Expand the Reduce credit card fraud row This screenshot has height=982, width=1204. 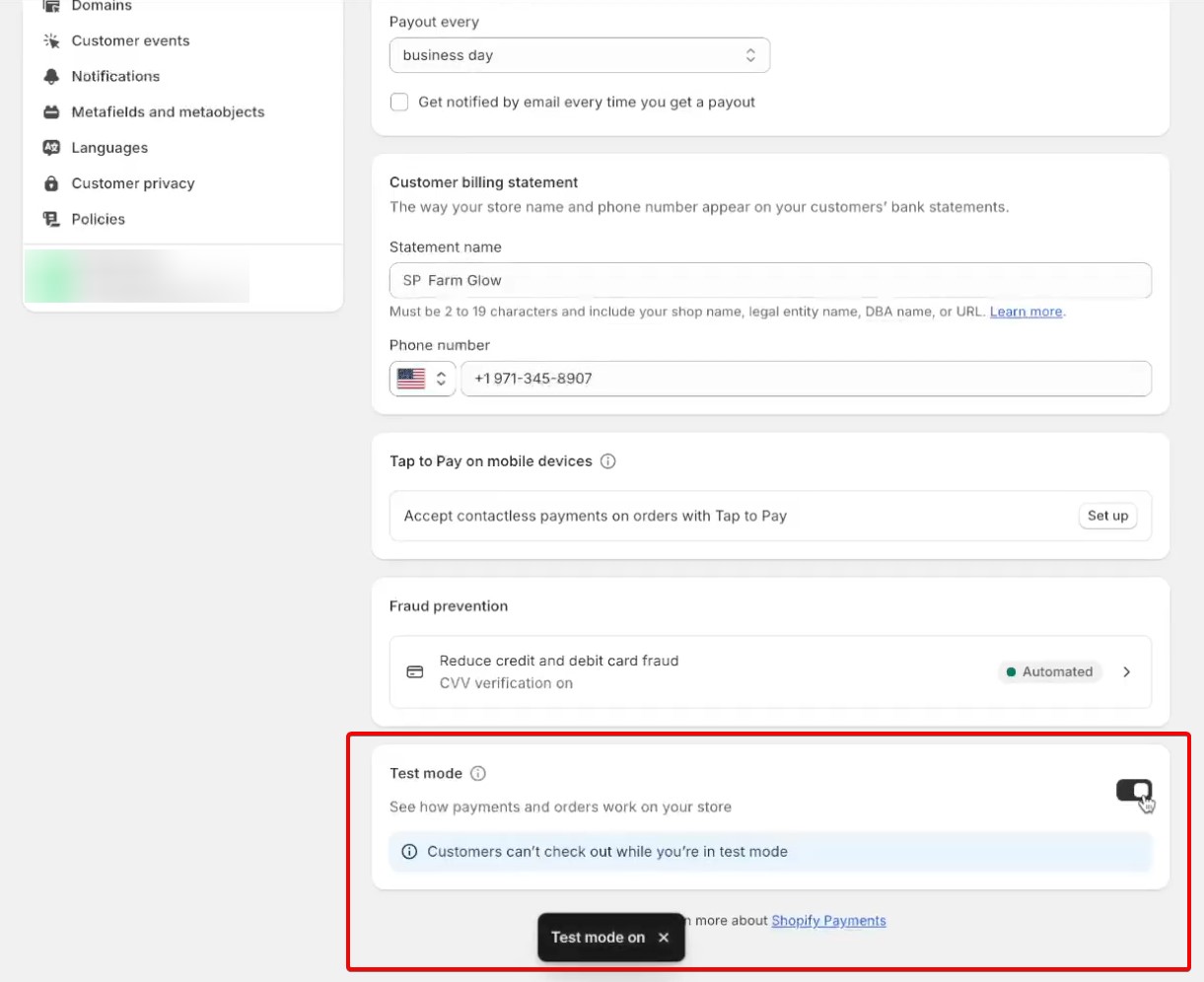1127,671
